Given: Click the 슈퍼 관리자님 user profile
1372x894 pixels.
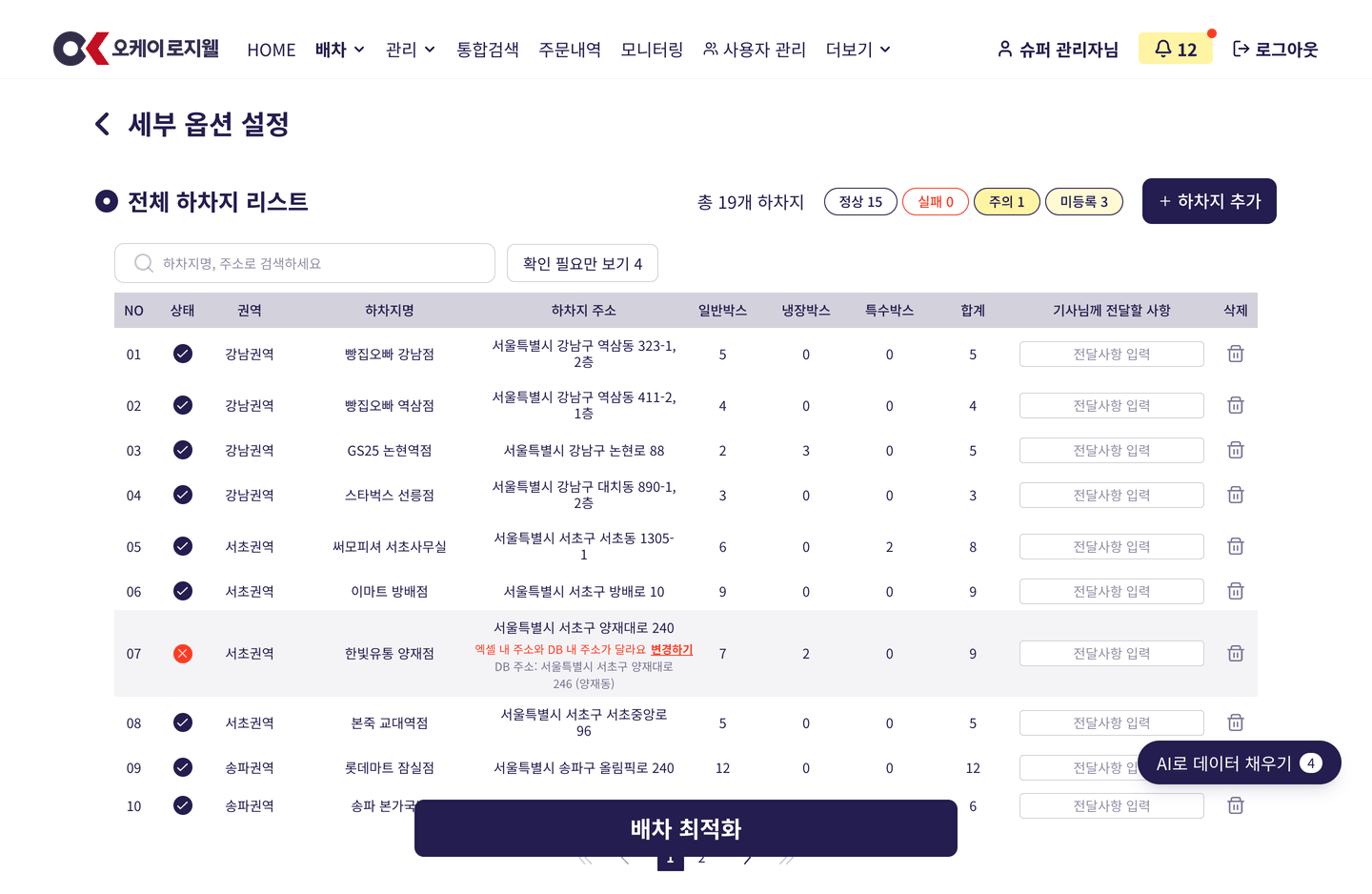Looking at the screenshot, I should 1058,50.
